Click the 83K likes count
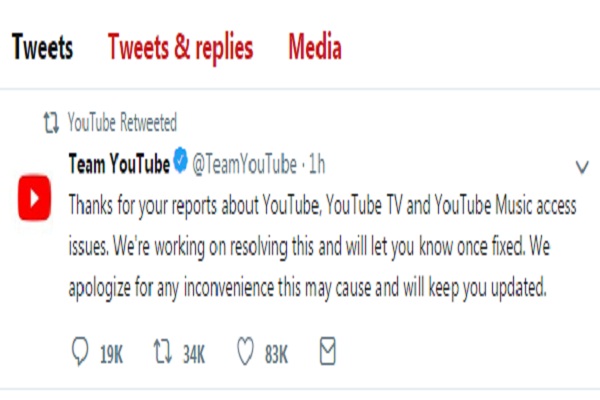Screen dimensions: 600x400 point(277,353)
